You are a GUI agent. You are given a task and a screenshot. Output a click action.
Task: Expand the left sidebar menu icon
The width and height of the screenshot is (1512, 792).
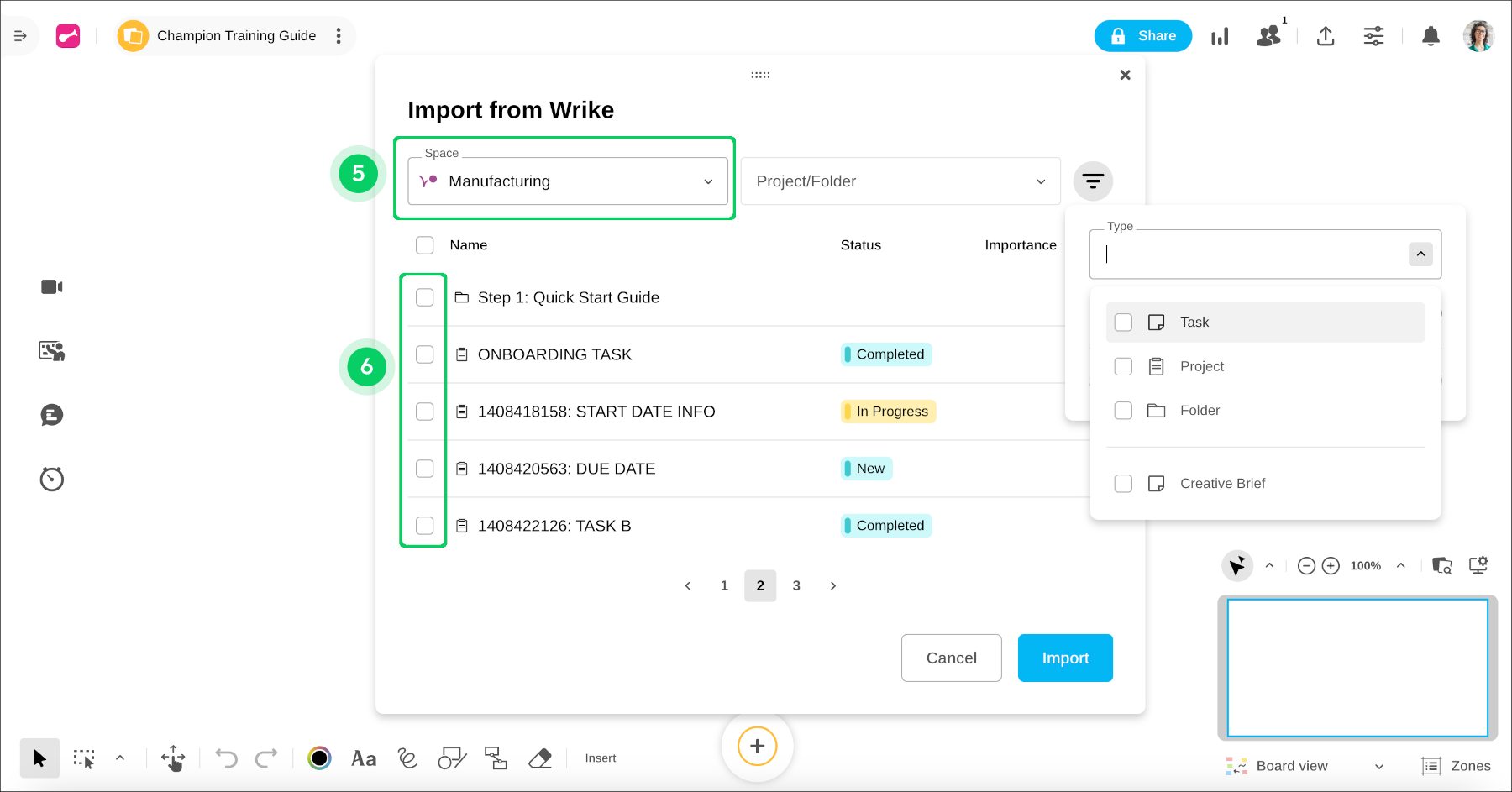click(20, 36)
